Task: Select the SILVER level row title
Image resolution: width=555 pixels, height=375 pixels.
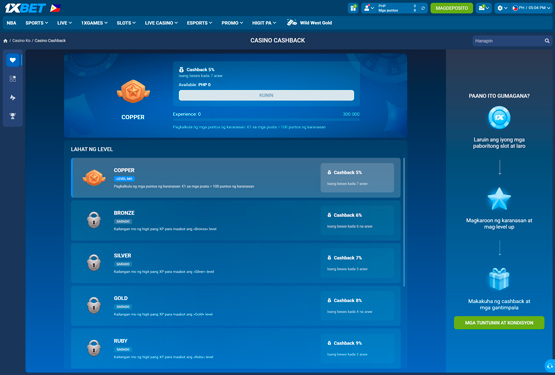Action: pyautogui.click(x=122, y=255)
